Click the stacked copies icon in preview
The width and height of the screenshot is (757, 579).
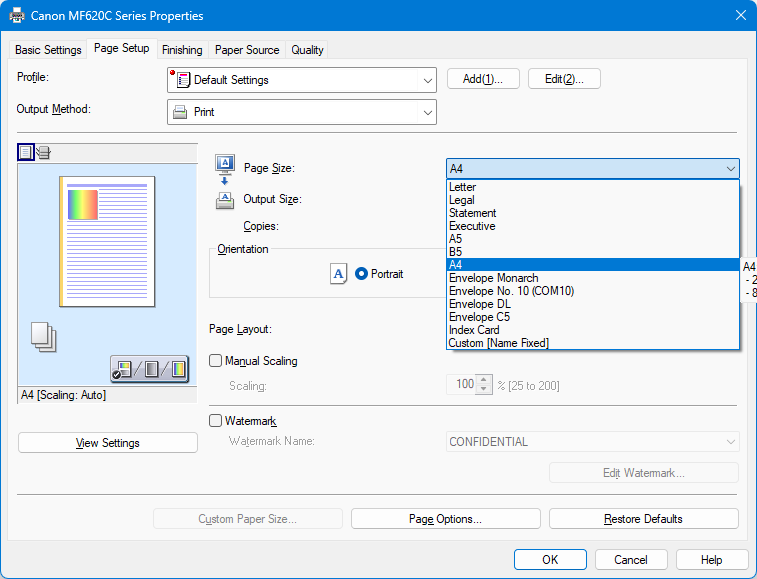click(44, 337)
